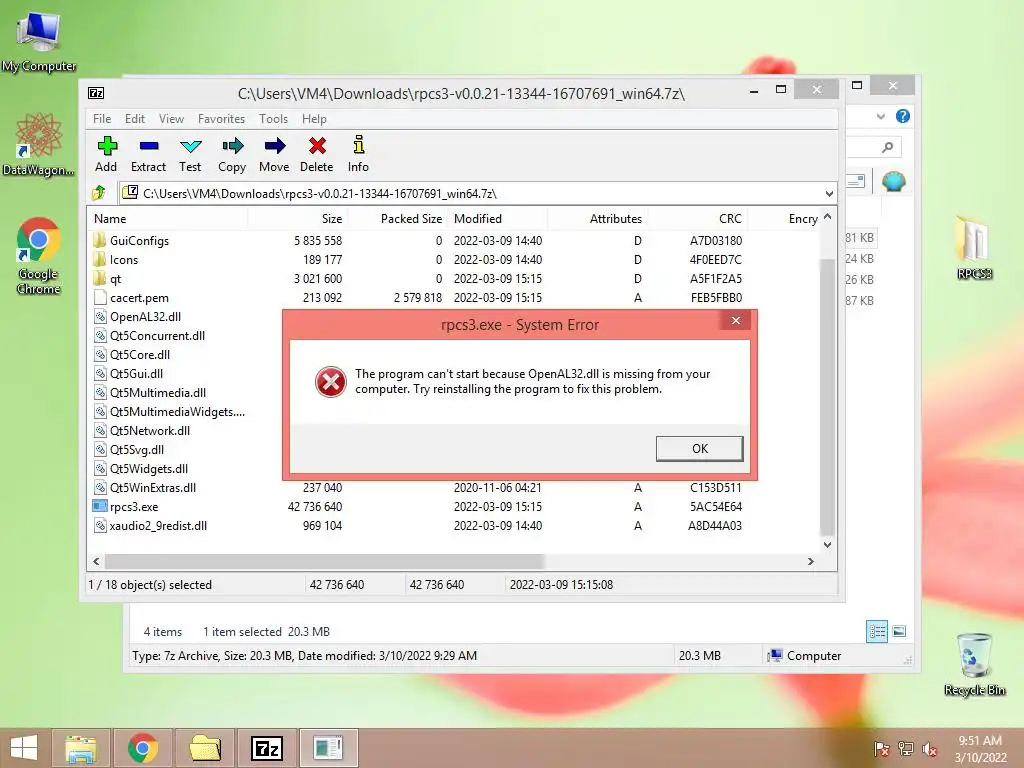
Task: Open the View menu
Action: tap(171, 119)
